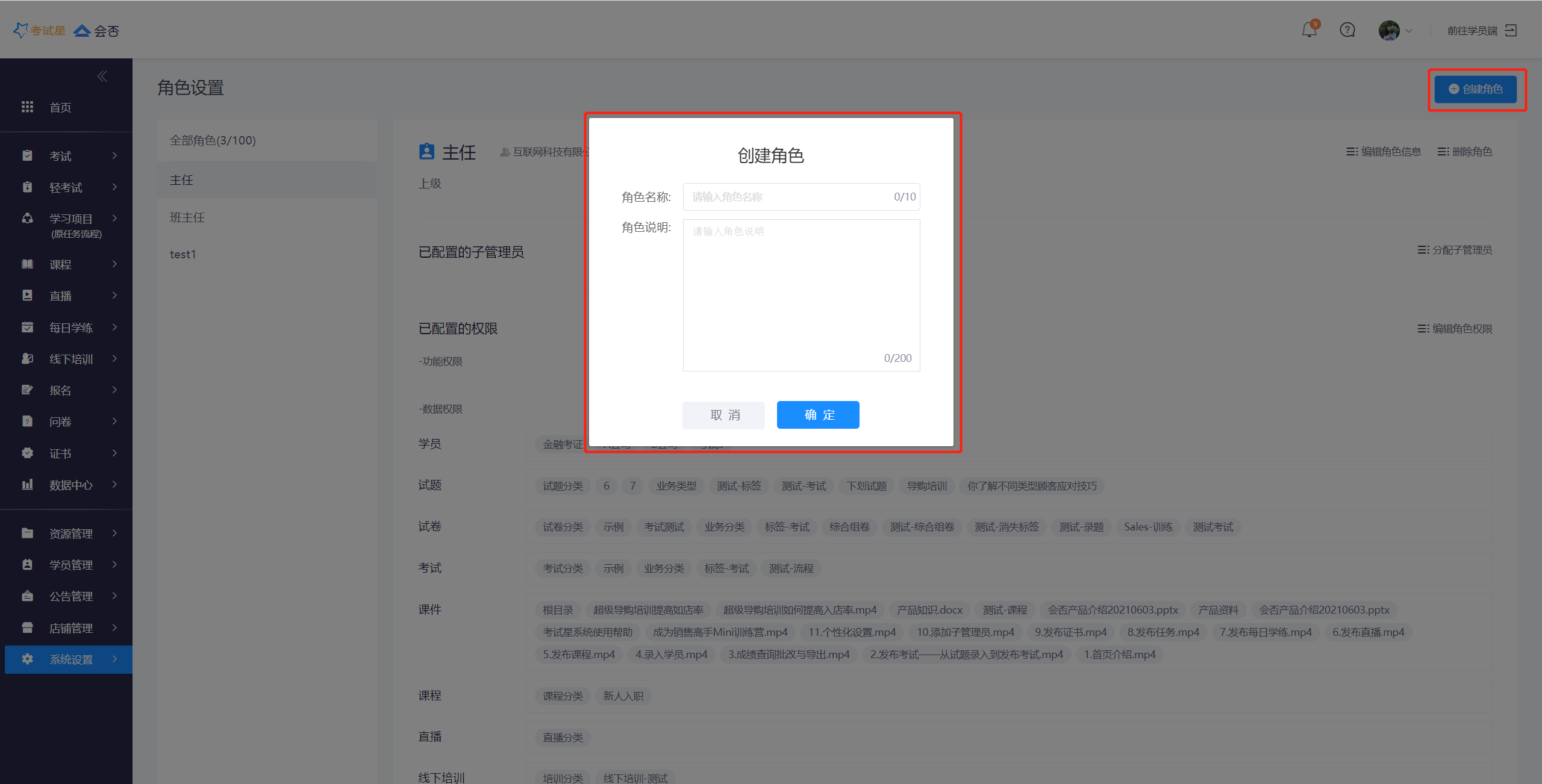The width and height of the screenshot is (1542, 784).
Task: Click the 确定 confirm button
Action: tap(818, 415)
